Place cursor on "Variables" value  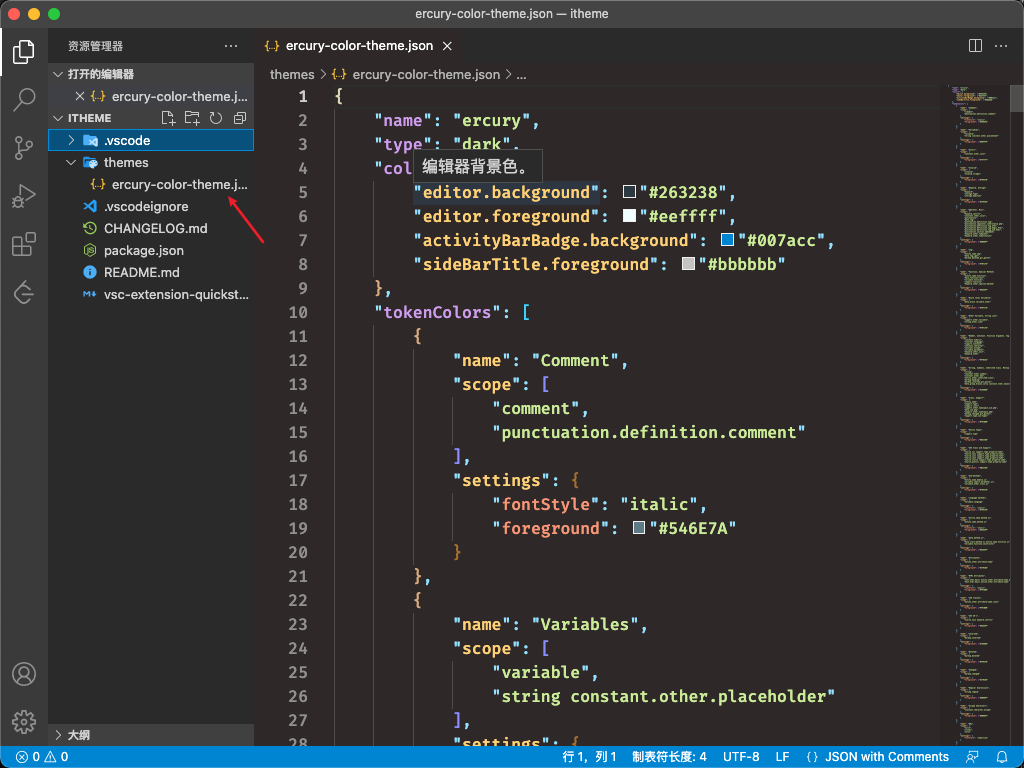[x=584, y=624]
